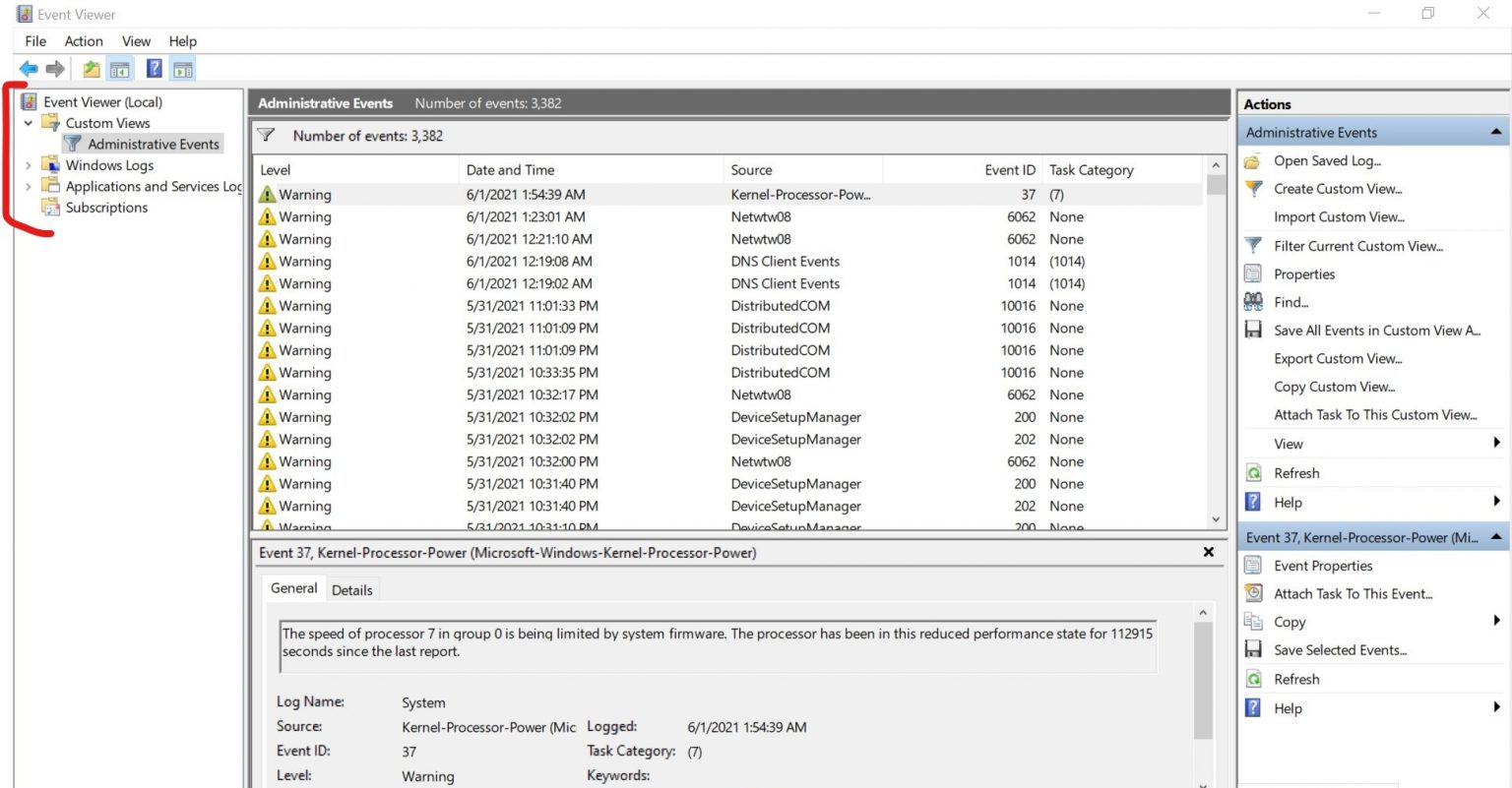Refresh events using the green refresh icon
The image size is (1512, 788).
(x=1254, y=473)
